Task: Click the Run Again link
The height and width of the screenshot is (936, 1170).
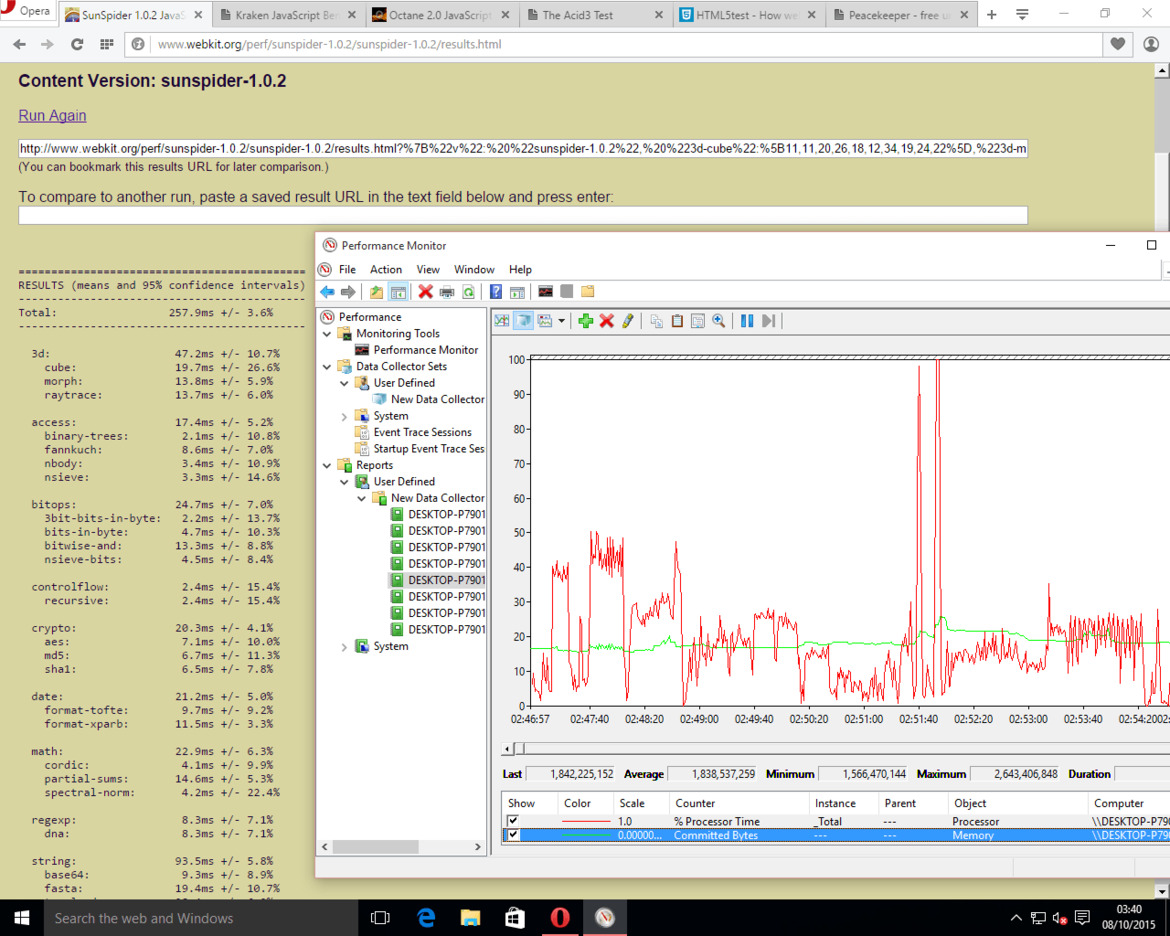Action: tap(52, 116)
